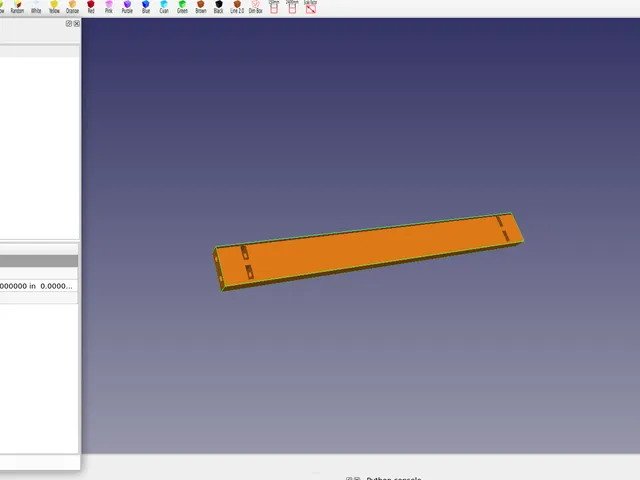Select the highlighted gray property row
This screenshot has width=640, height=480.
tap(39, 261)
